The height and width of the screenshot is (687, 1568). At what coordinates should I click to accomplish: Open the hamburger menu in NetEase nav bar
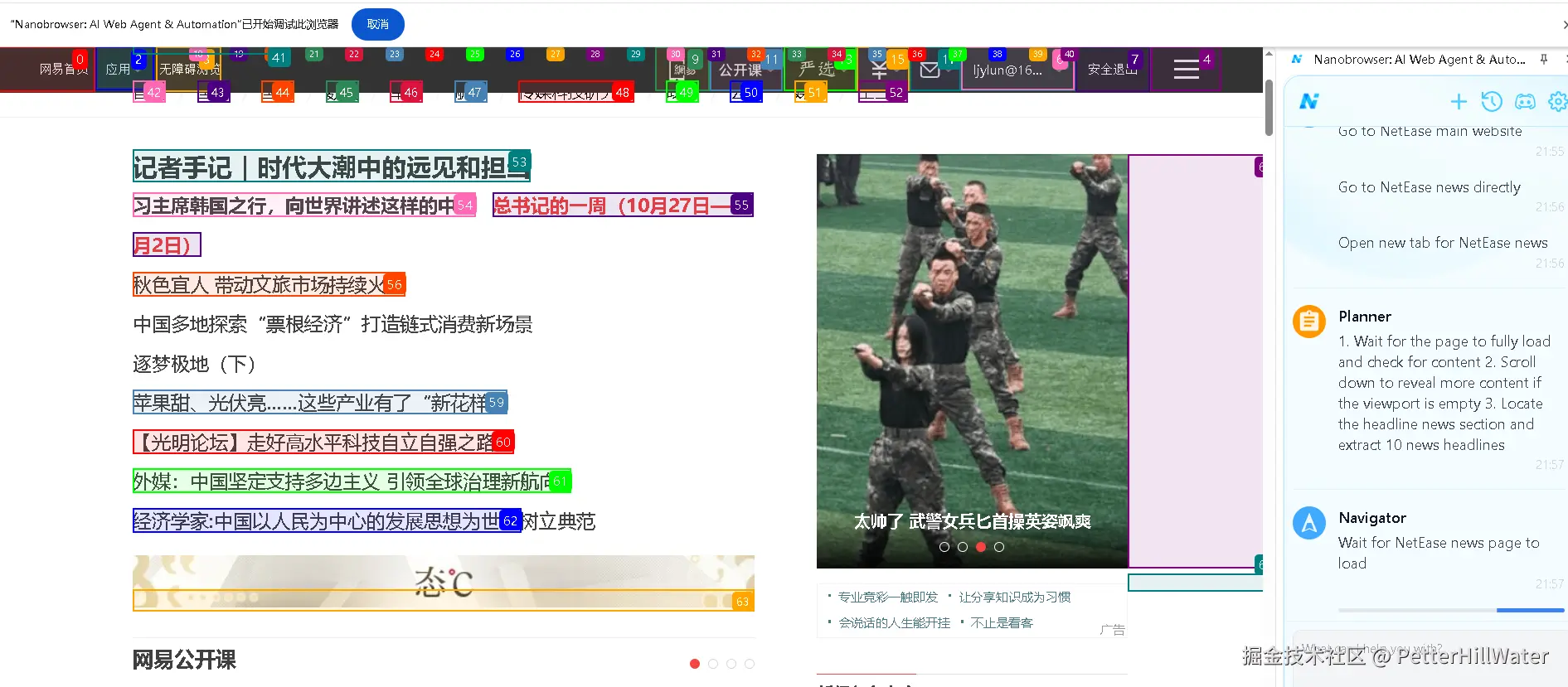click(1186, 70)
